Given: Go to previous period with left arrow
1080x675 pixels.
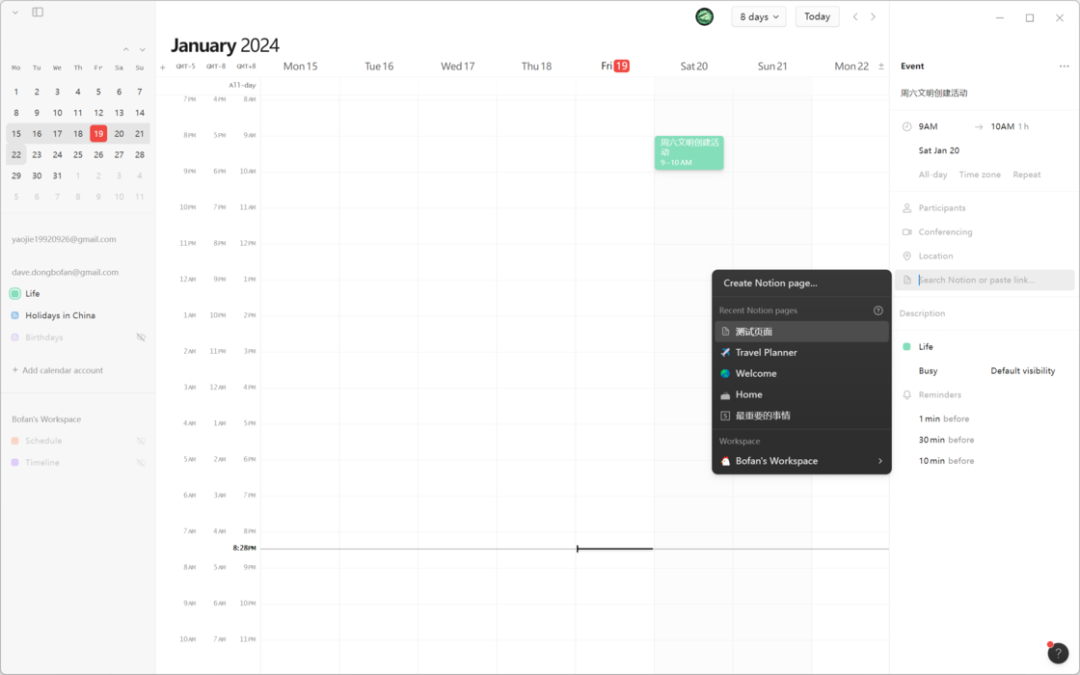Looking at the screenshot, I should tap(855, 17).
